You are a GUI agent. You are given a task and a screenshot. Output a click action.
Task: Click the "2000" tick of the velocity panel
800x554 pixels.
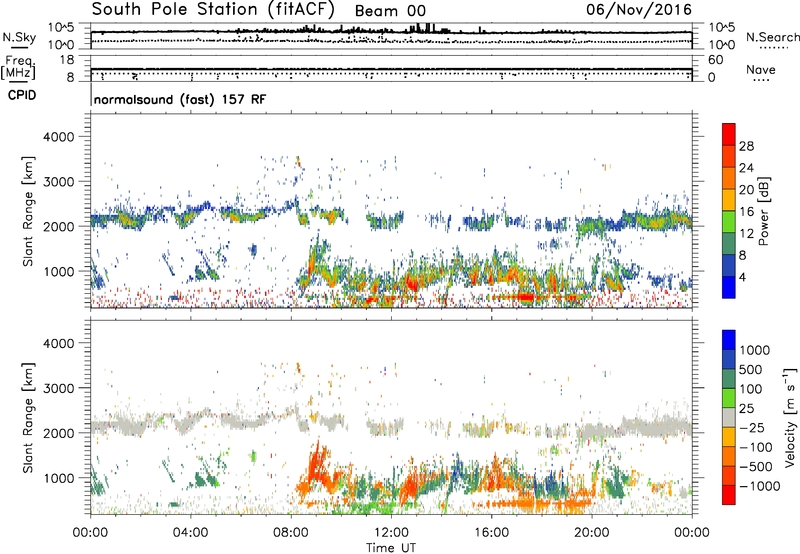pos(59,433)
